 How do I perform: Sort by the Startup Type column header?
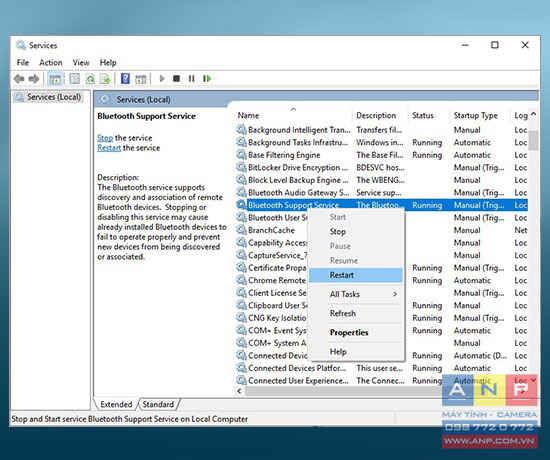[x=479, y=115]
